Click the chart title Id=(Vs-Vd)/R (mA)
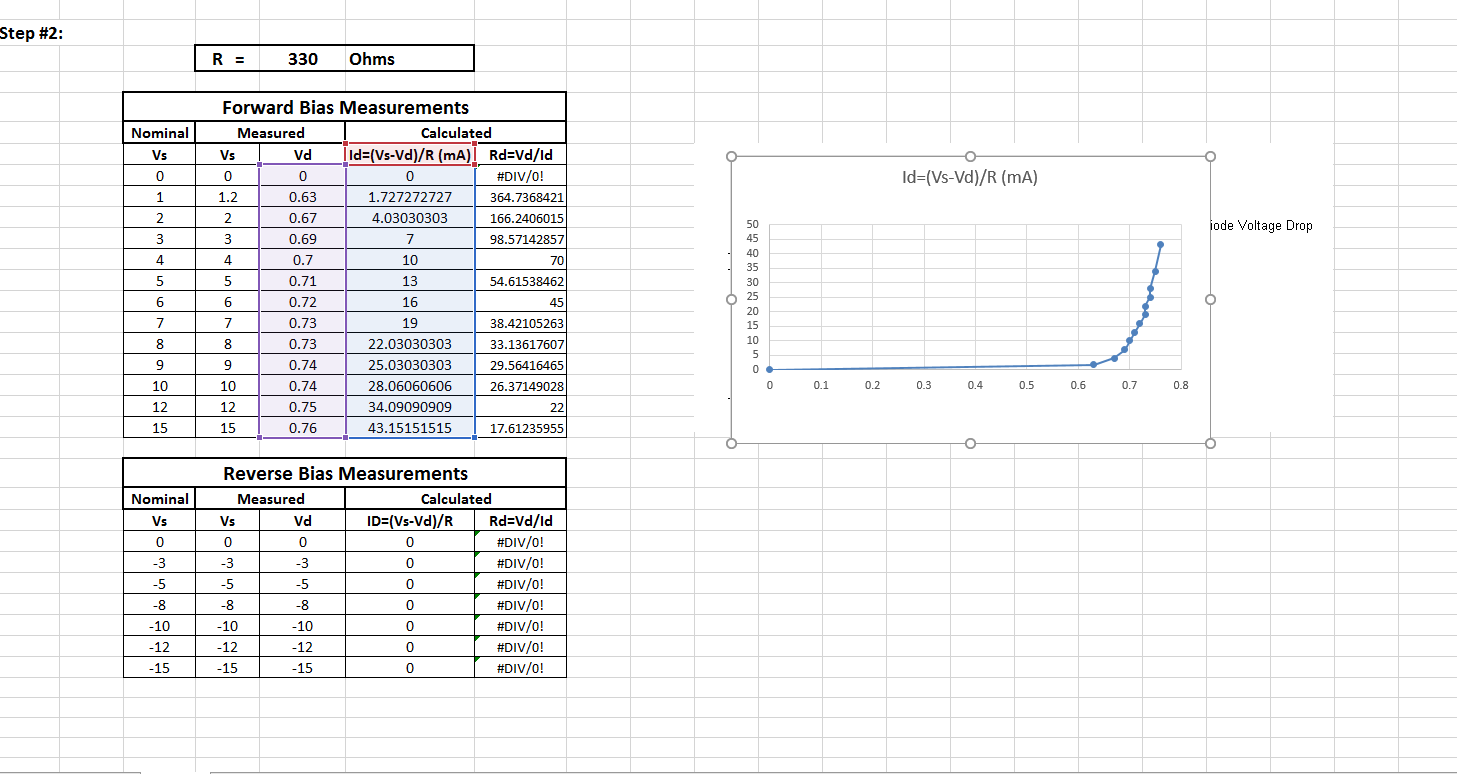 [969, 178]
